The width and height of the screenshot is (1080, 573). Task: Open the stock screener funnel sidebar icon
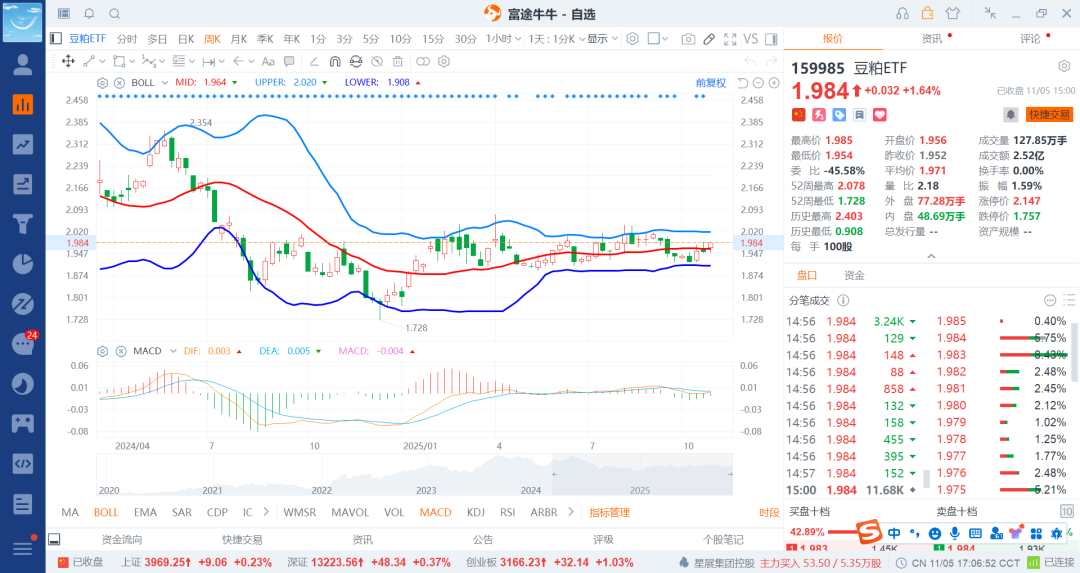coord(23,224)
